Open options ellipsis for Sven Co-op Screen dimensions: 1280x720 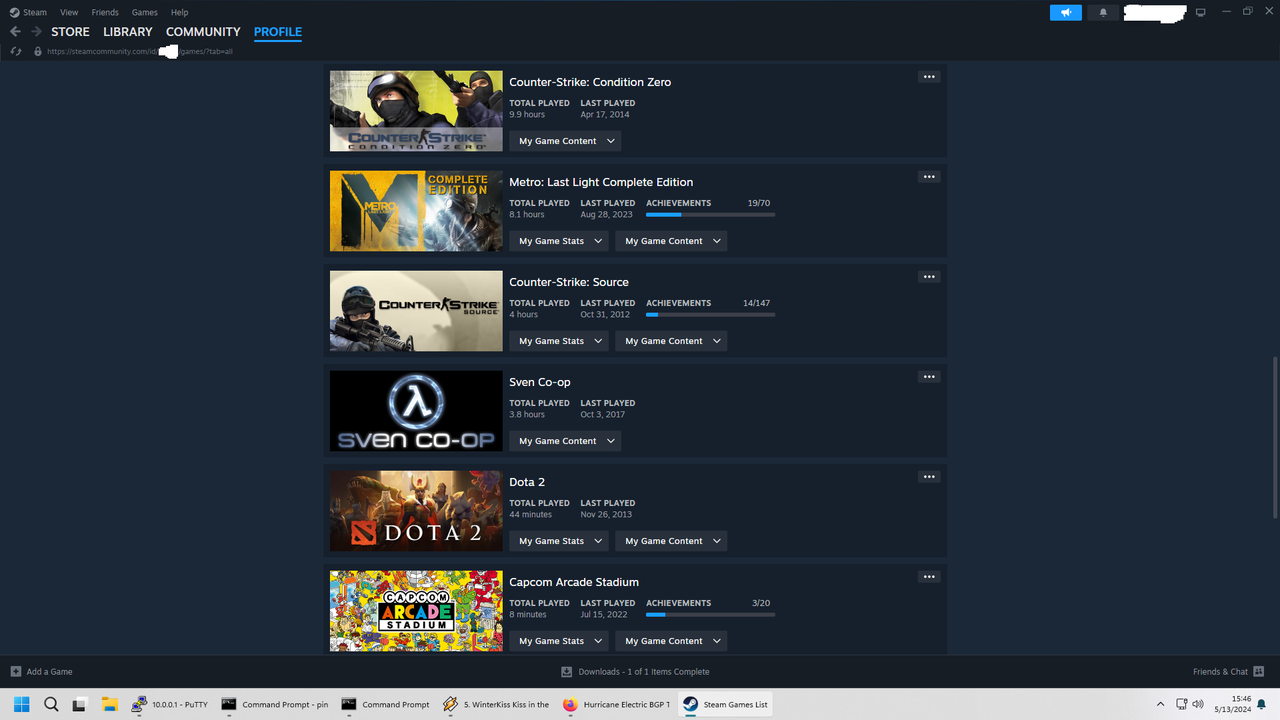tap(929, 377)
